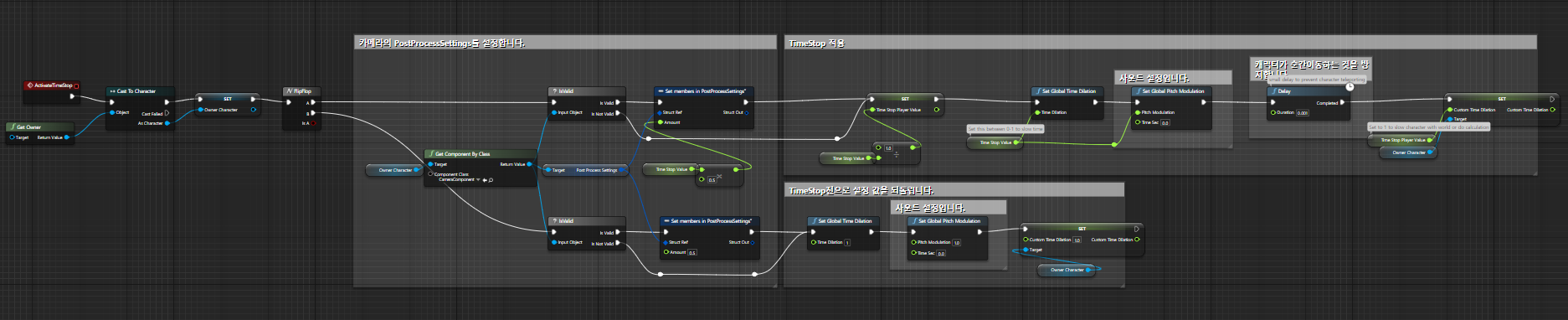Select the Delay node title
This screenshot has height=320, width=1568.
click(x=1308, y=90)
